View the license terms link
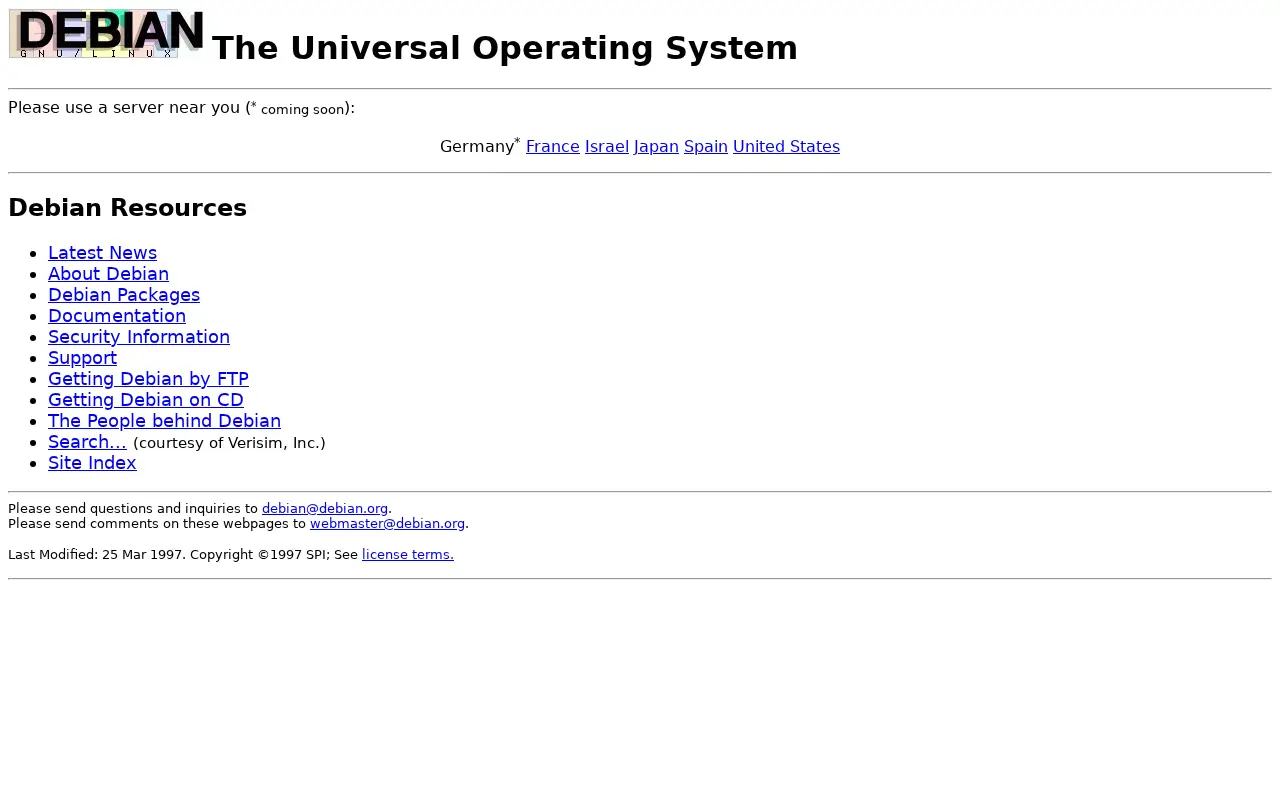The height and width of the screenshot is (800, 1280). coord(408,555)
